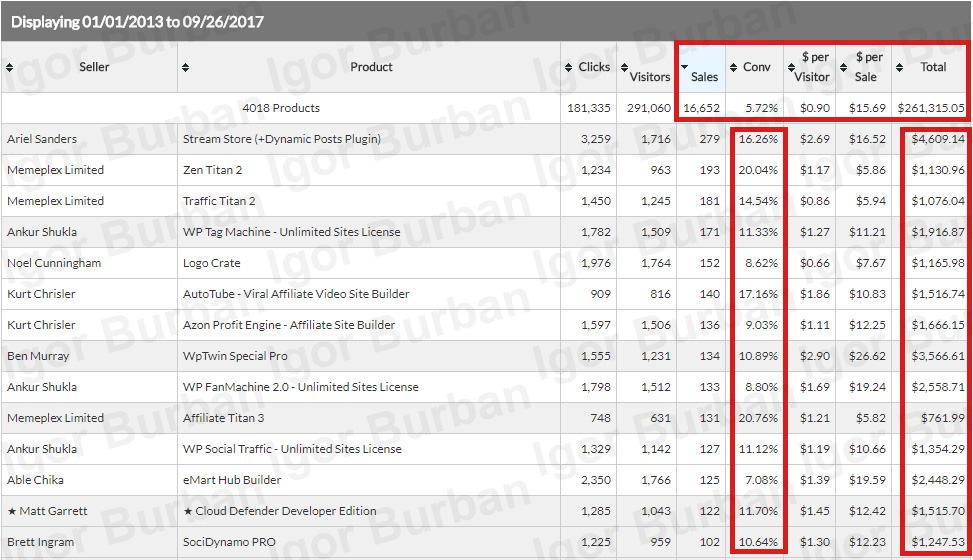This screenshot has width=973, height=560.
Task: Select Azon Profit Engine - Affiliate Site Builder
Action: click(x=289, y=325)
